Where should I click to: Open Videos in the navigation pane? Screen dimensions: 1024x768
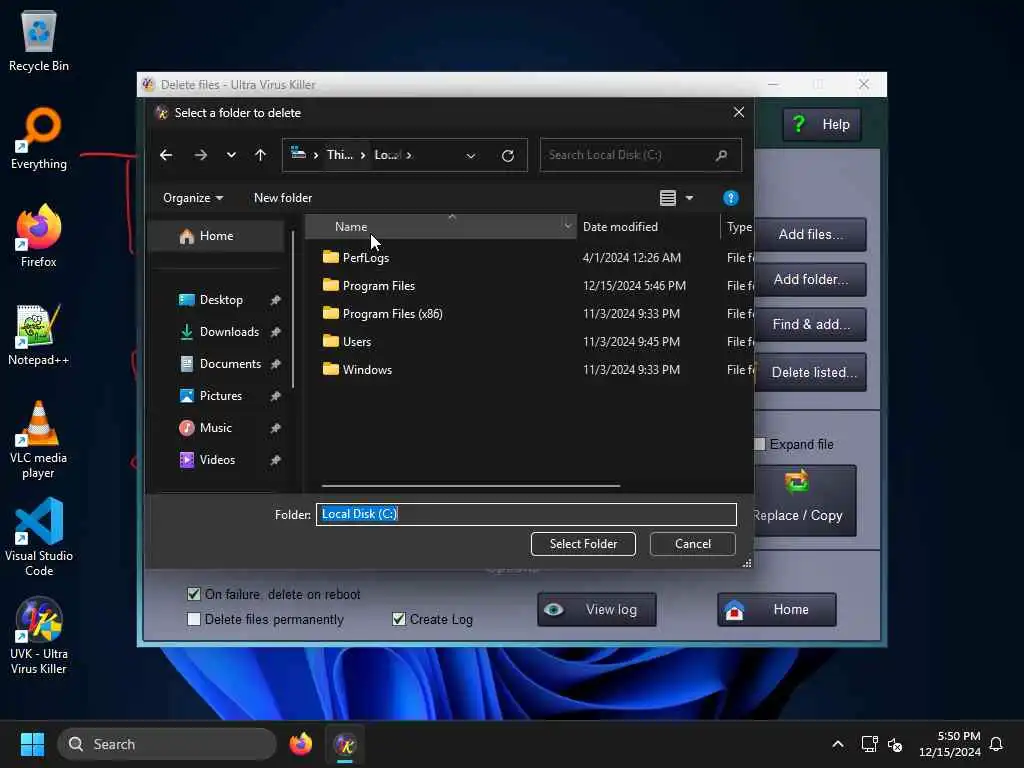(x=217, y=460)
